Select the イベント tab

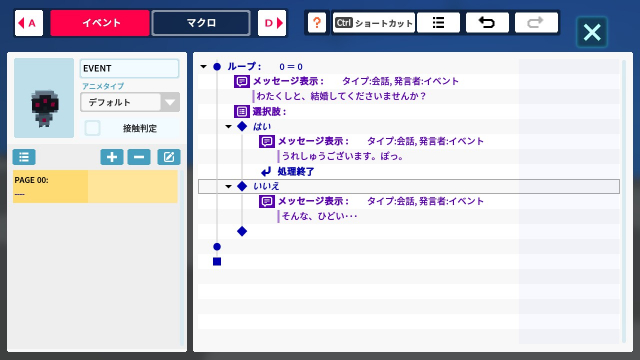pyautogui.click(x=100, y=23)
